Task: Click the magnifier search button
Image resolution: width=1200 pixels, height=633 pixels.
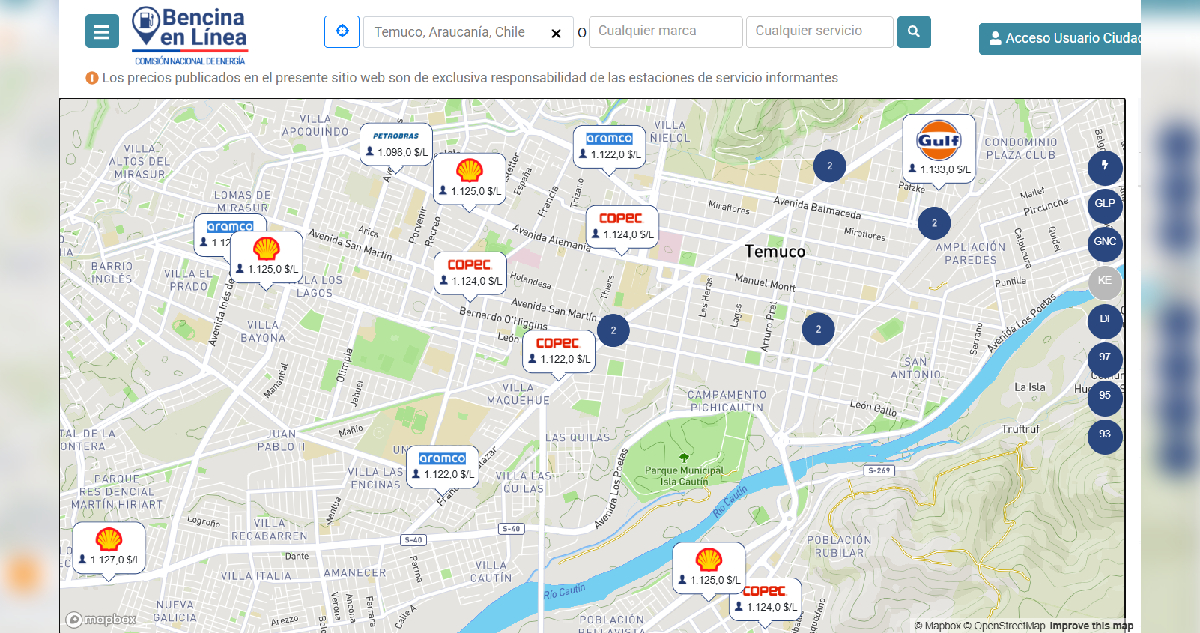Action: (x=913, y=32)
